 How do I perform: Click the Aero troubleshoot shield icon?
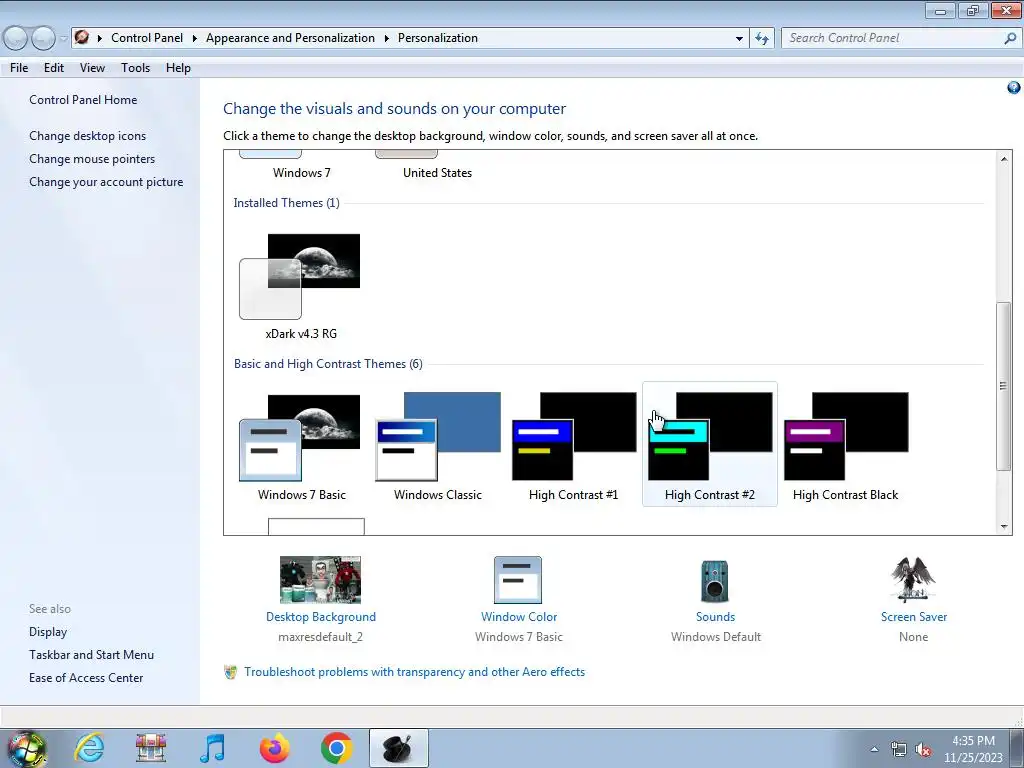(231, 672)
